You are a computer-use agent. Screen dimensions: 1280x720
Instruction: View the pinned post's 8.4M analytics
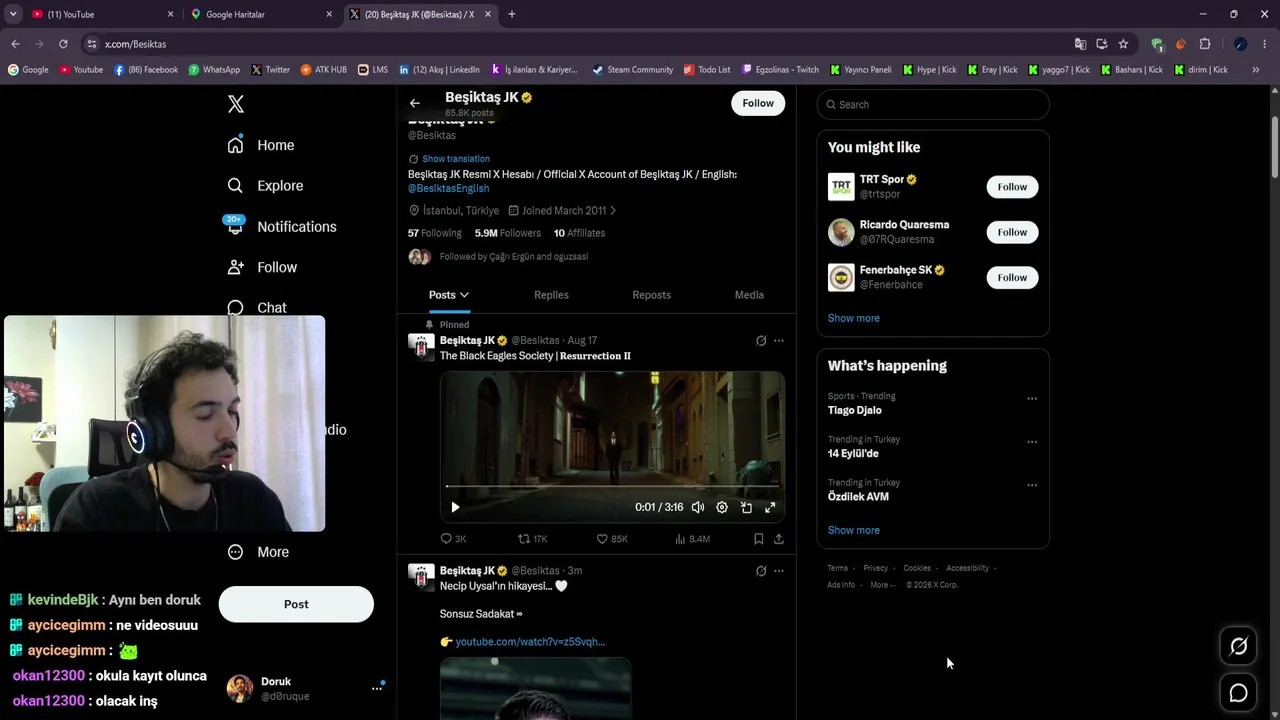tap(692, 539)
